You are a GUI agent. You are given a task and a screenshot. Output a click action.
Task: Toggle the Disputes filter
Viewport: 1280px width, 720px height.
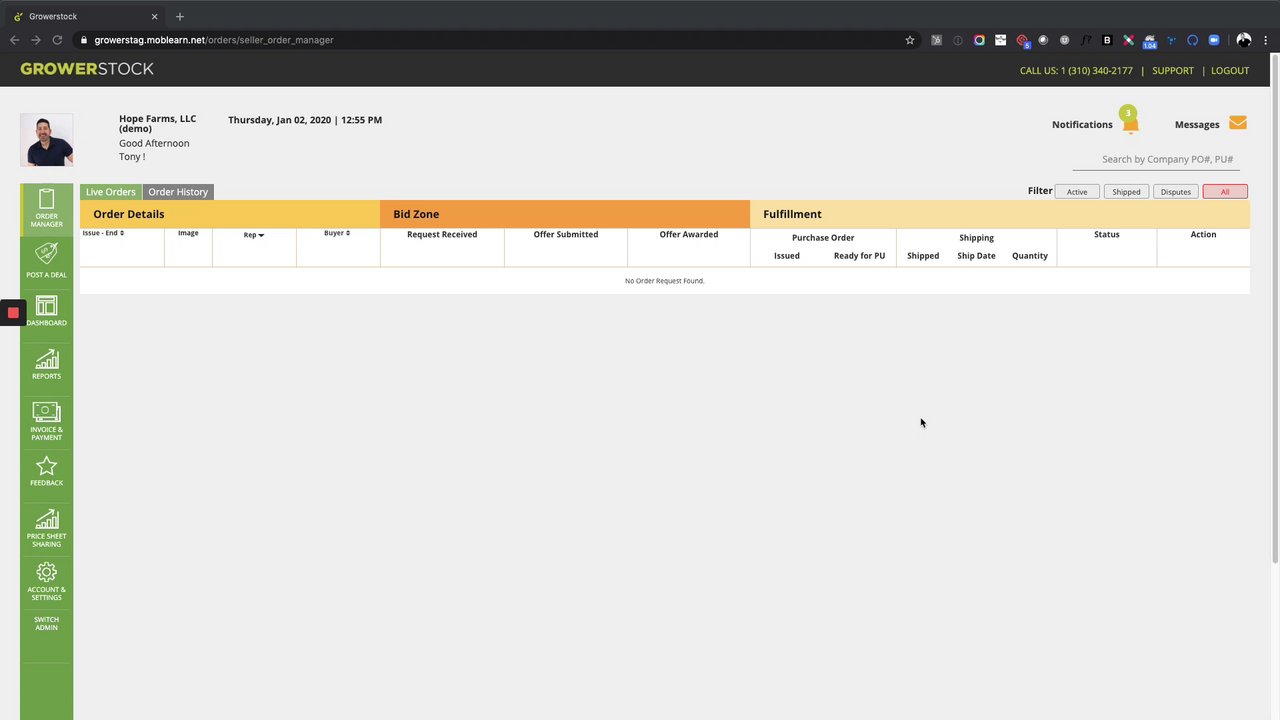[x=1176, y=192]
